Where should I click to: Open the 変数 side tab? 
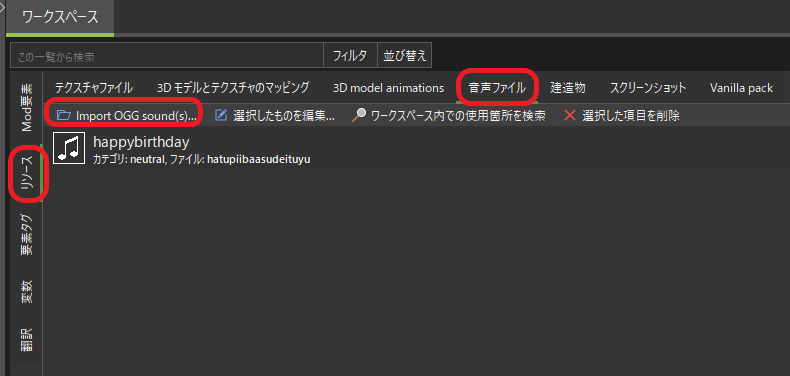[27, 292]
